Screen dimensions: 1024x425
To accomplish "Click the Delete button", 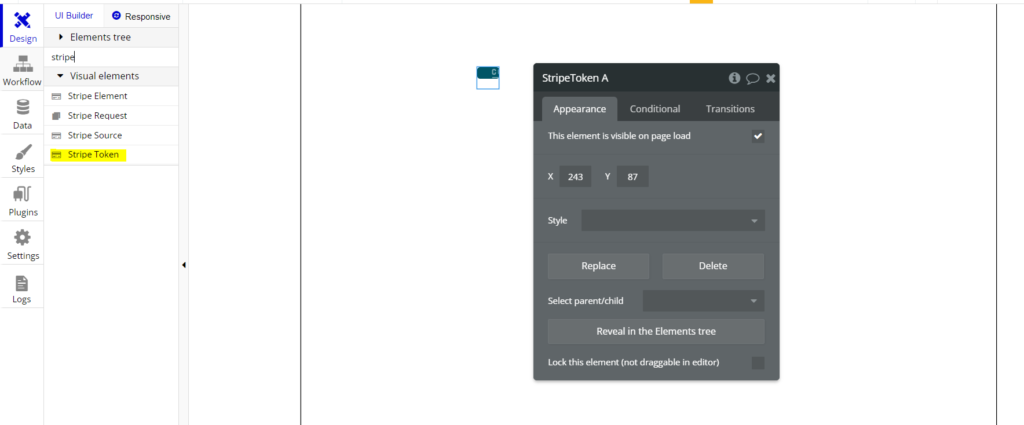I will pyautogui.click(x=712, y=266).
